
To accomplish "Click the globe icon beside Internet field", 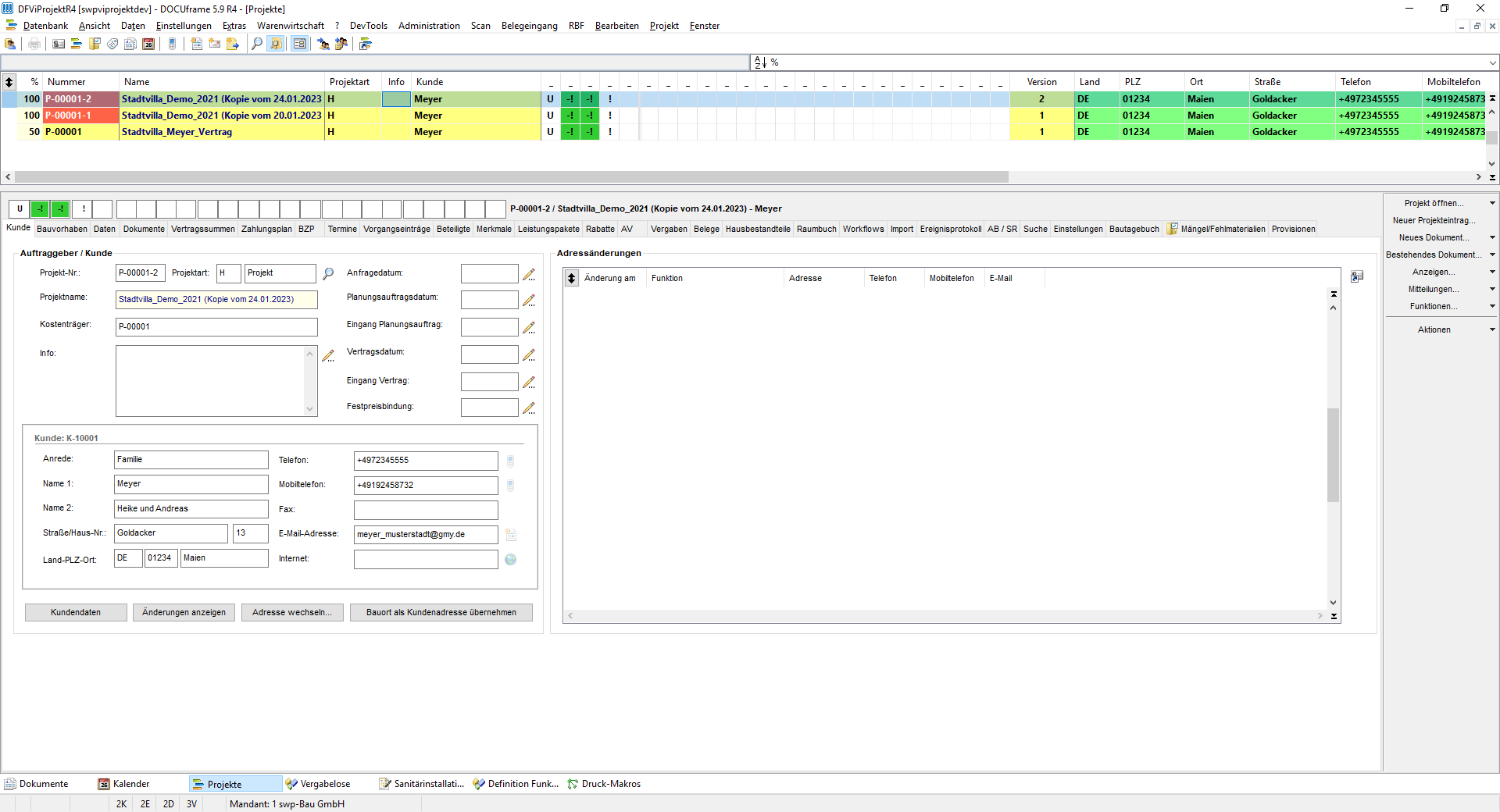I will (511, 559).
